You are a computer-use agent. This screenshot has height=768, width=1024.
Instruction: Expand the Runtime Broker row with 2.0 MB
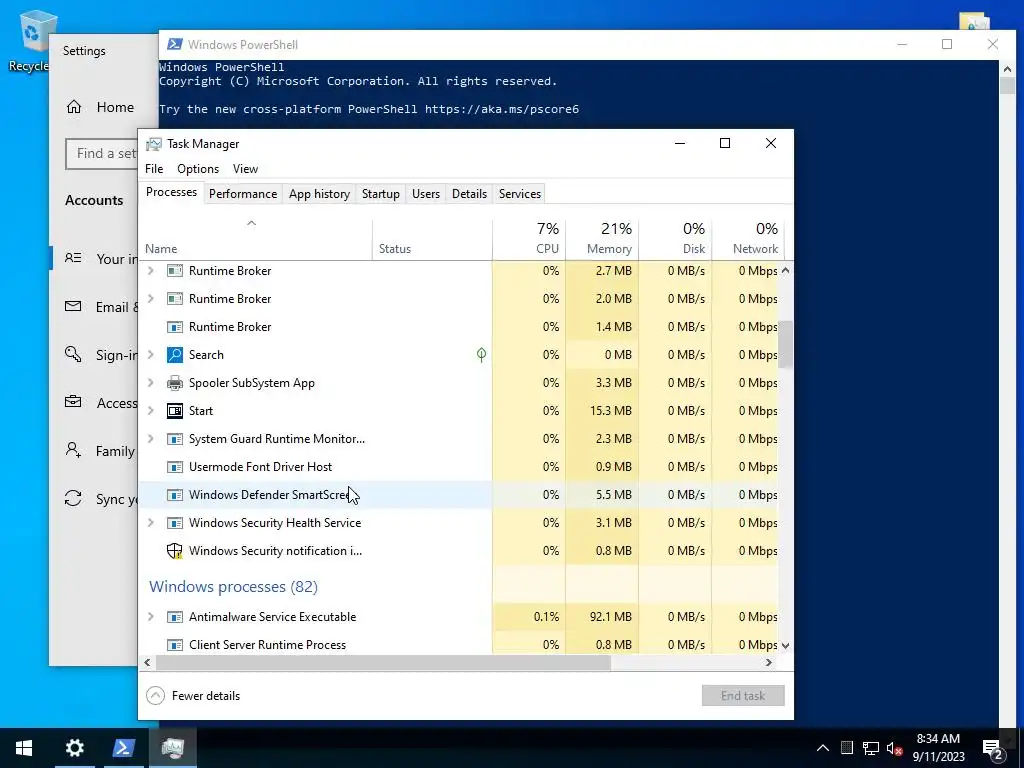coord(151,298)
